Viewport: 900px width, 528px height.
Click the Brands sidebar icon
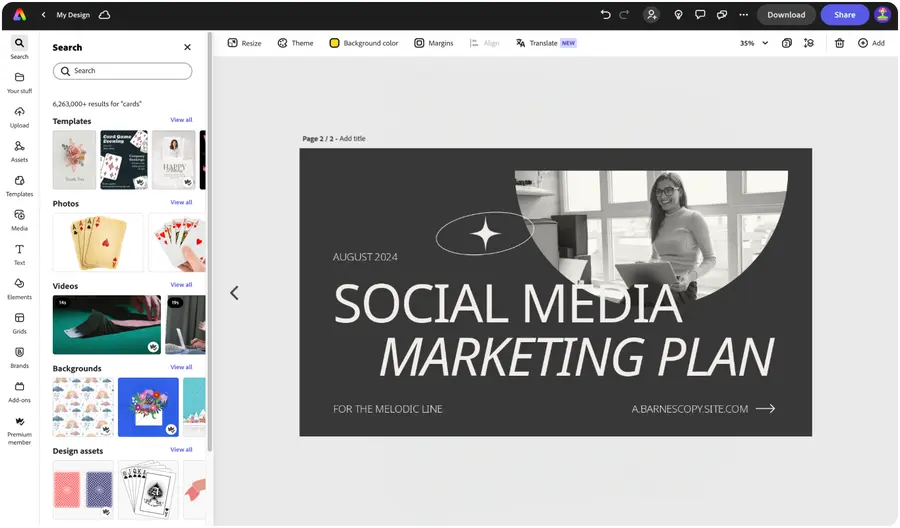(19, 355)
